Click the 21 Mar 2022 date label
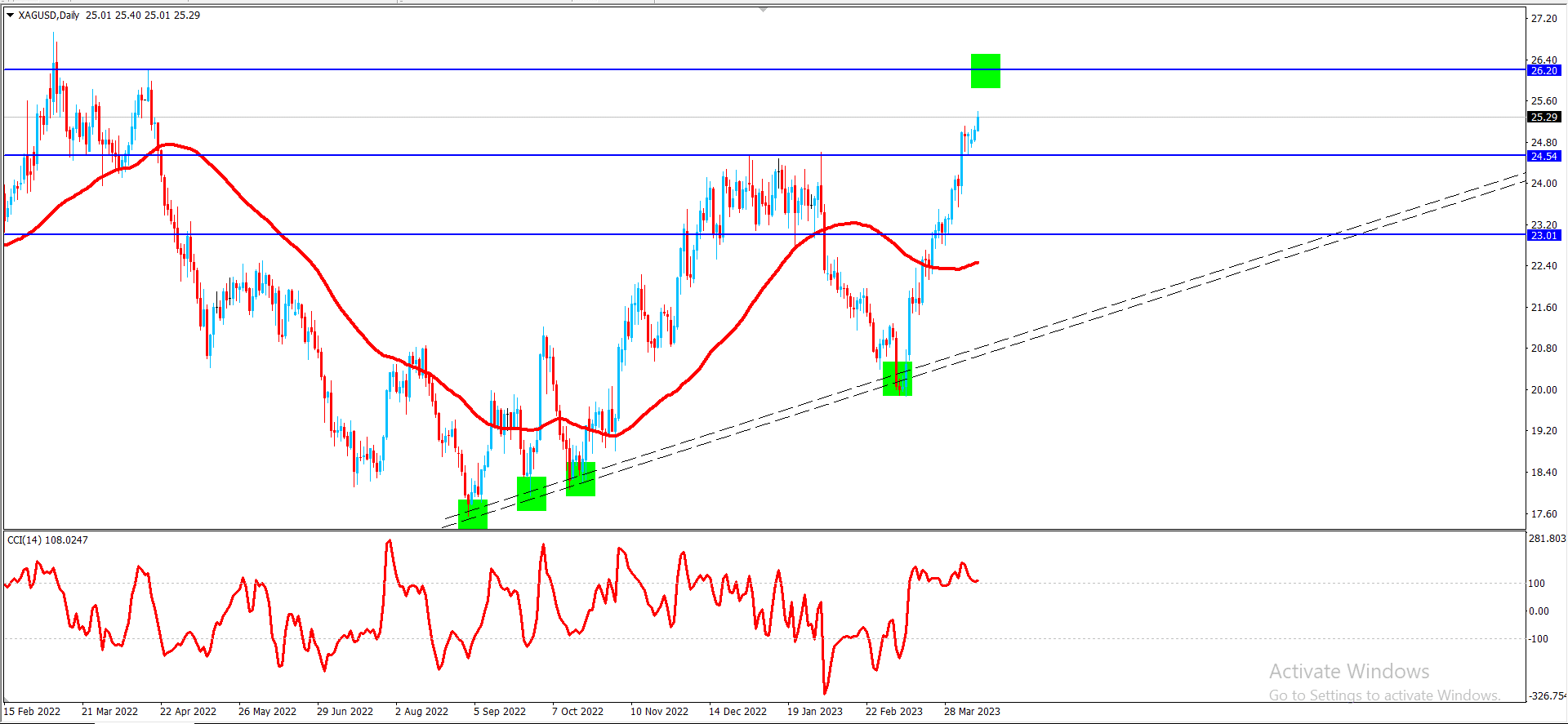The height and width of the screenshot is (724, 1568). (109, 712)
